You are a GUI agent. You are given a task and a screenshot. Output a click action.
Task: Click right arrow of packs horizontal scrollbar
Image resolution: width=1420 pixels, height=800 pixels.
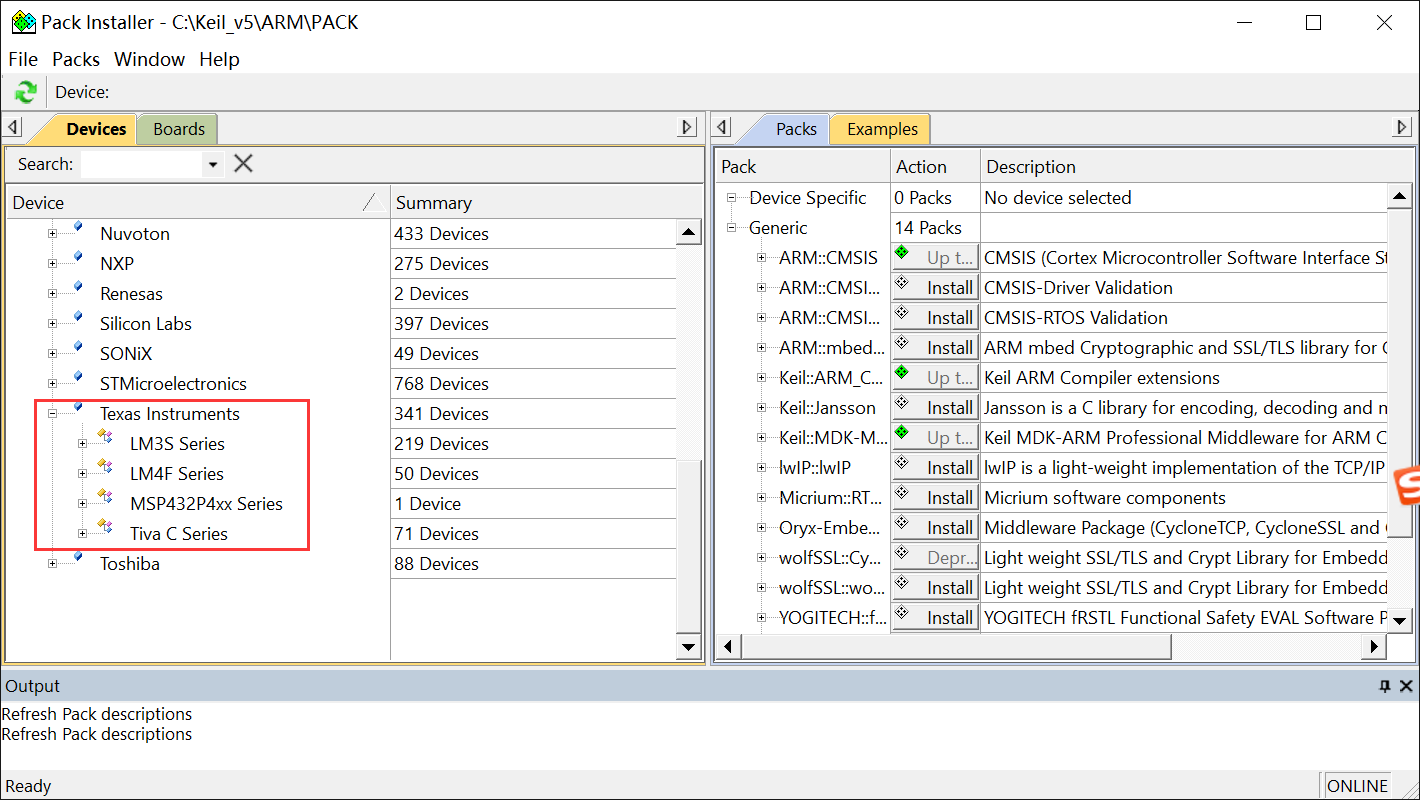1375,647
